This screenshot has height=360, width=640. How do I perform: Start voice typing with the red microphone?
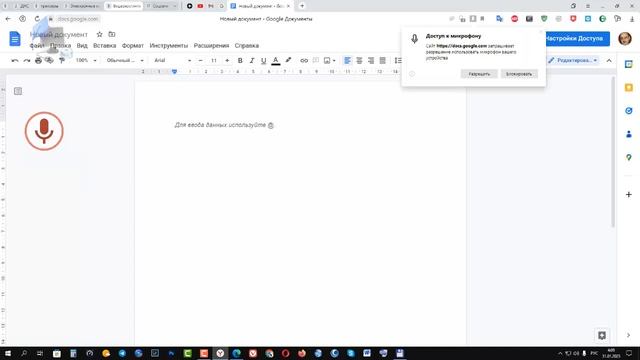pyautogui.click(x=44, y=131)
